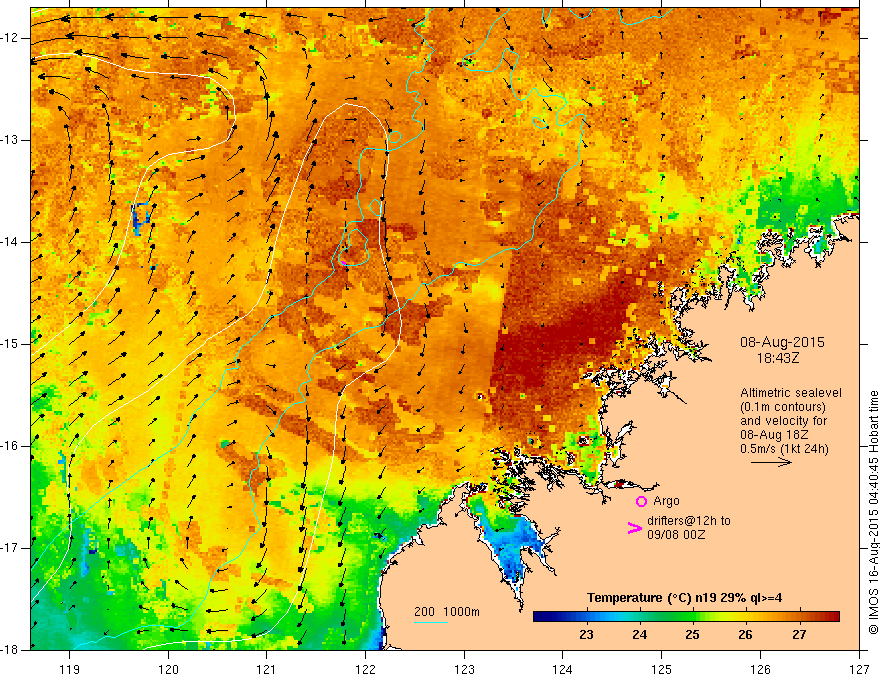Screen dimensions: 880x680
Task: Click the 'drifters@12h to' legend text
Action: click(689, 521)
